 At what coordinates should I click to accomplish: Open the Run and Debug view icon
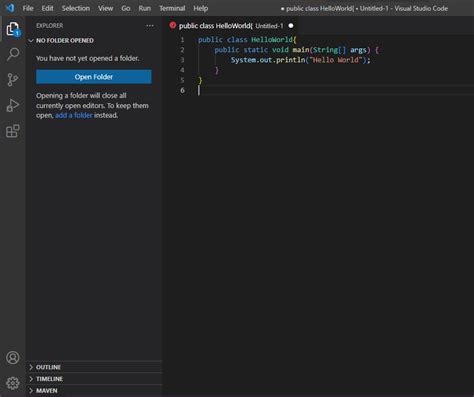[x=13, y=105]
